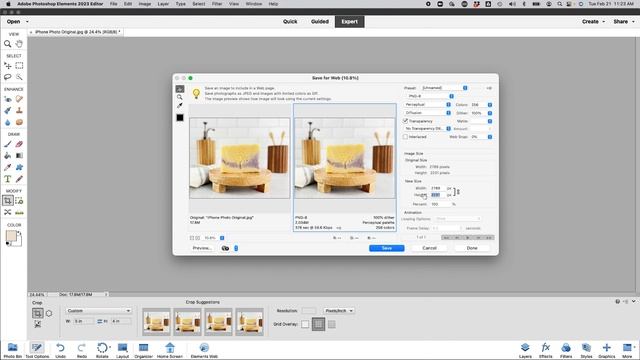Select the Content-Aware Move tool
The image size is (640, 360).
[7, 212]
